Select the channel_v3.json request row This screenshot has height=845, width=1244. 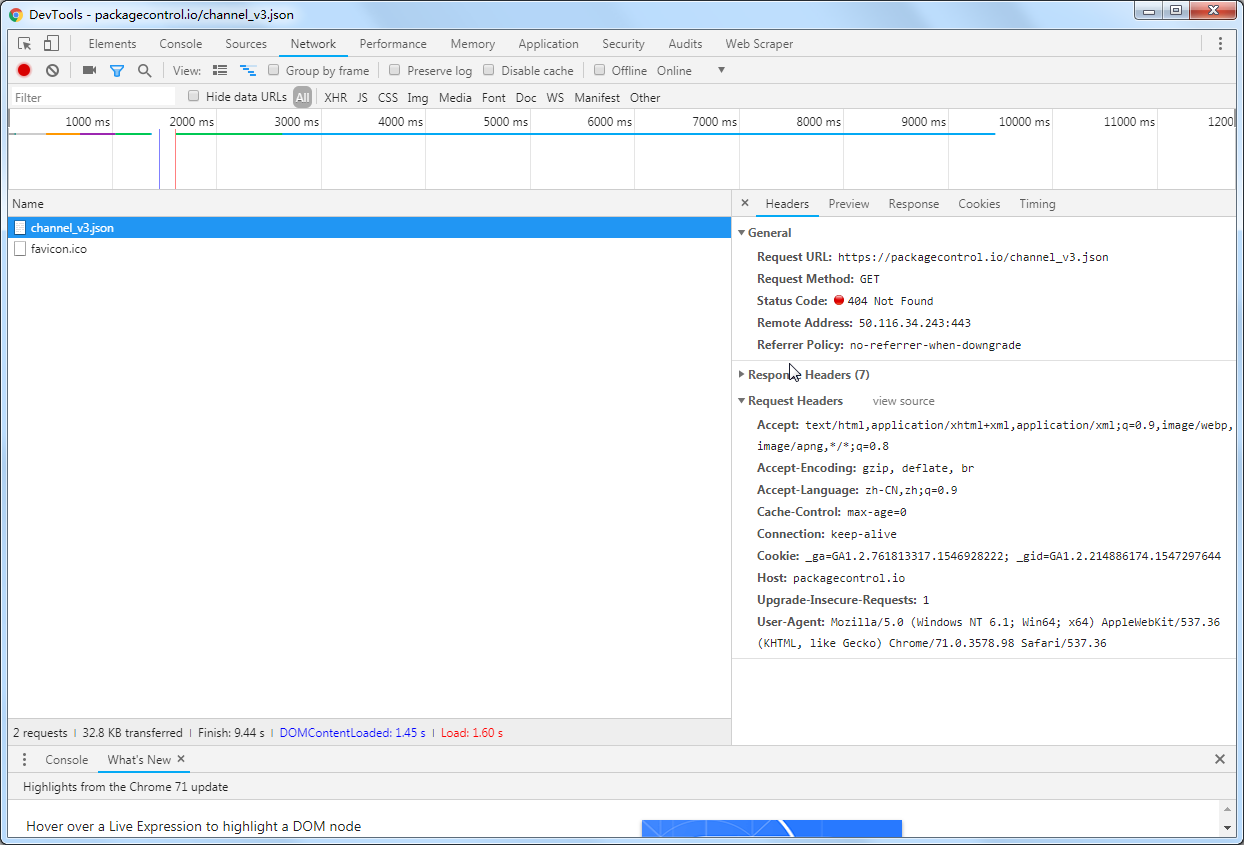369,227
